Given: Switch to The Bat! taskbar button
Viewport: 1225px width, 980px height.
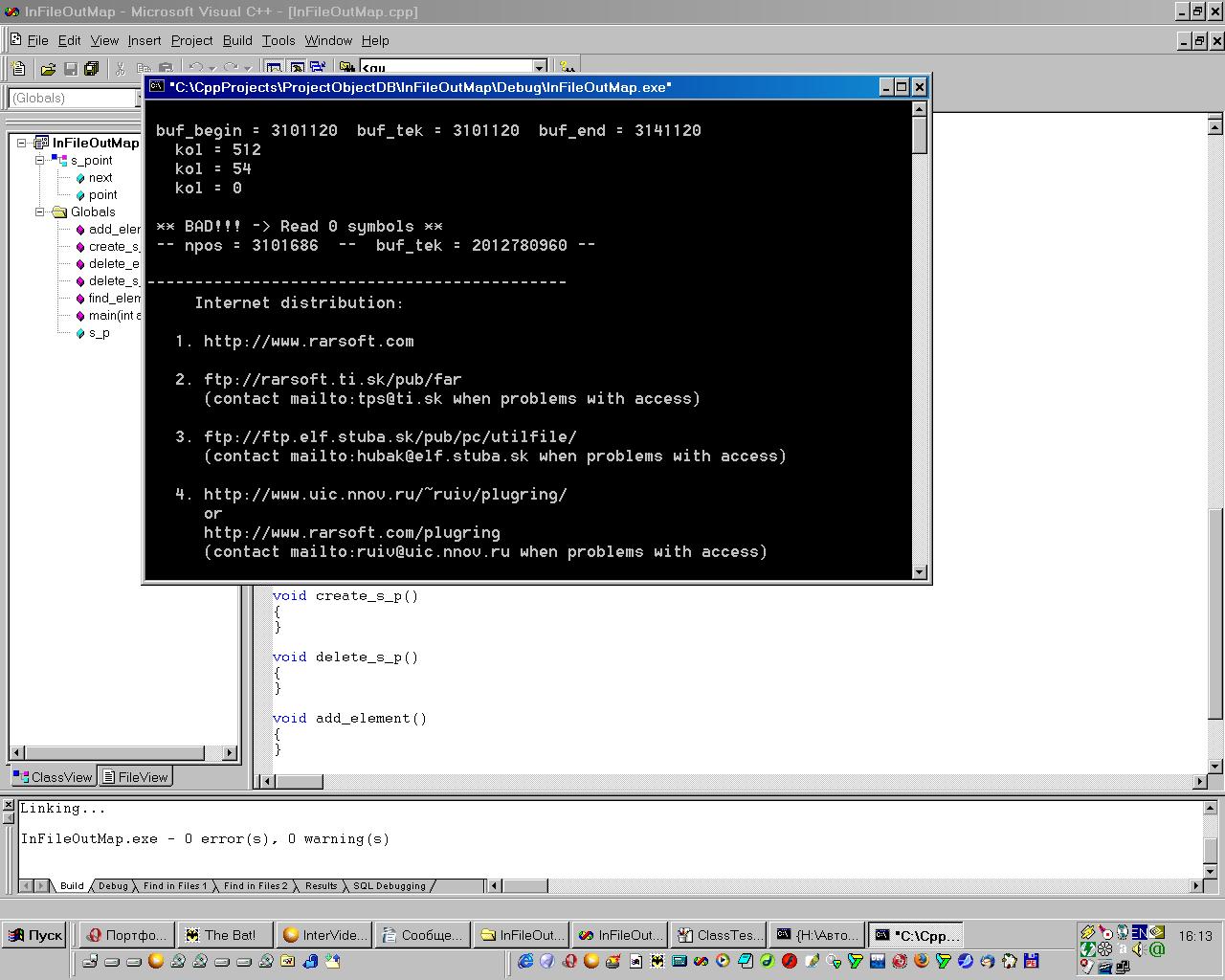Looking at the screenshot, I should coord(221,935).
